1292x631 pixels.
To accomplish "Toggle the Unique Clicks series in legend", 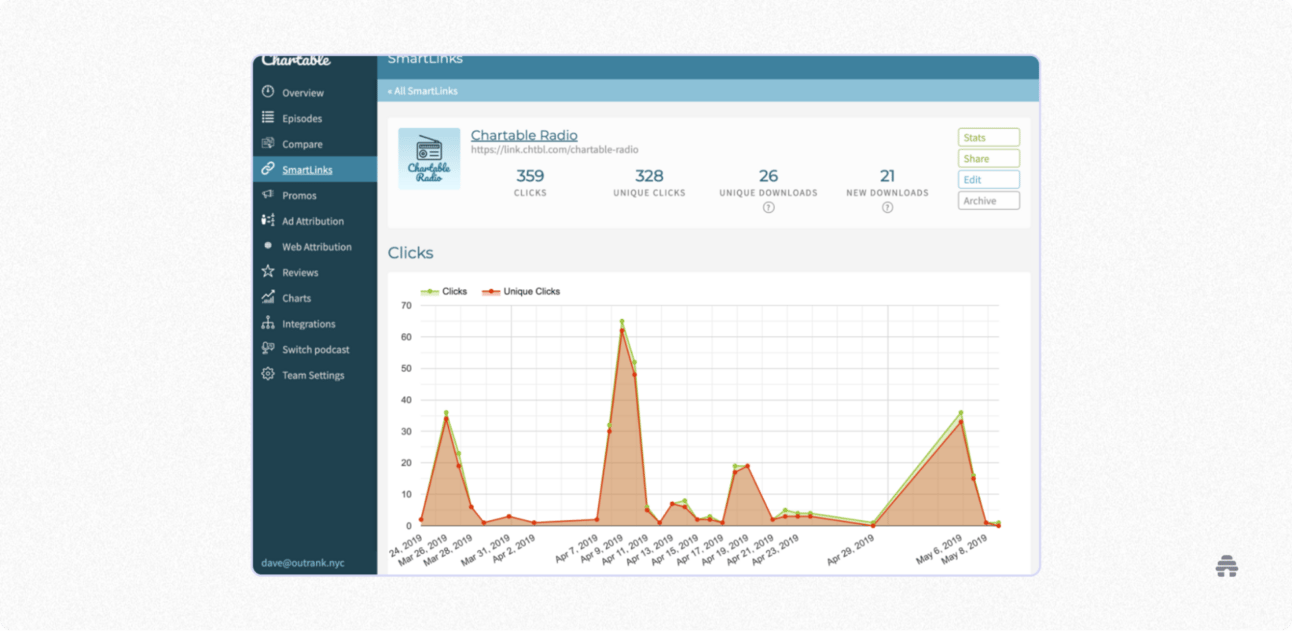I will click(x=520, y=292).
